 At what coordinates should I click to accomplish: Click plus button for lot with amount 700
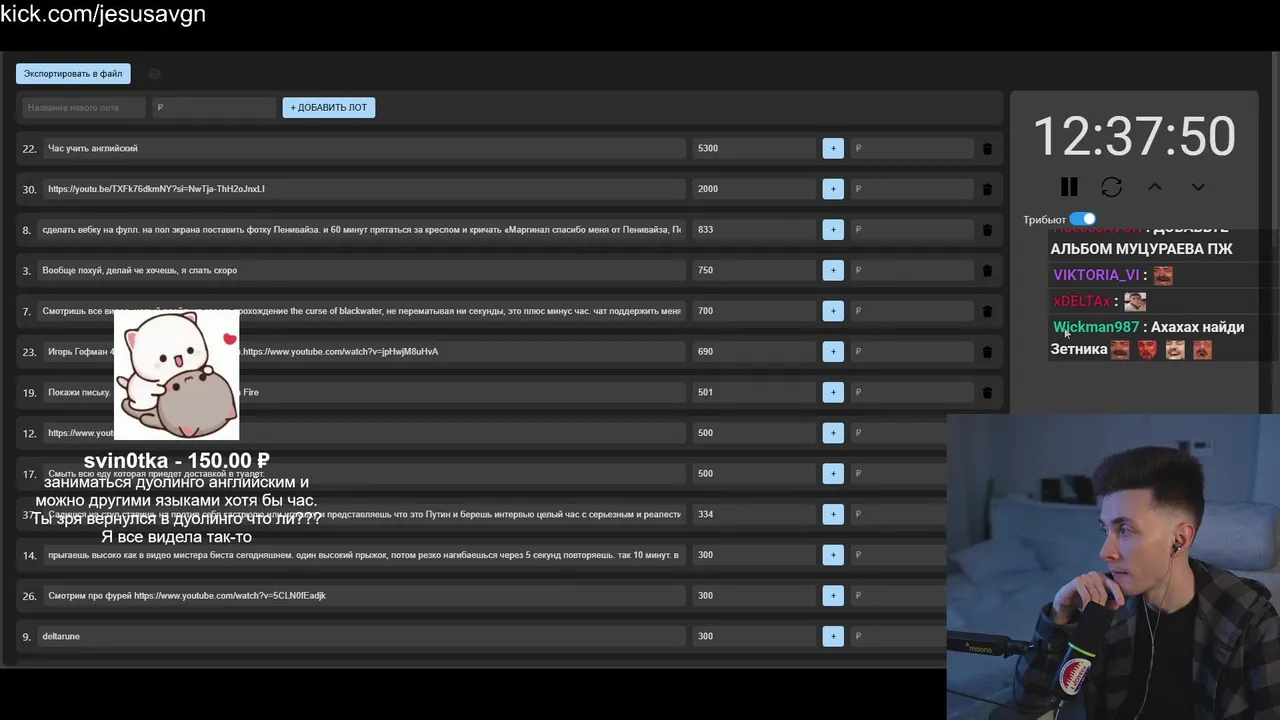point(833,311)
